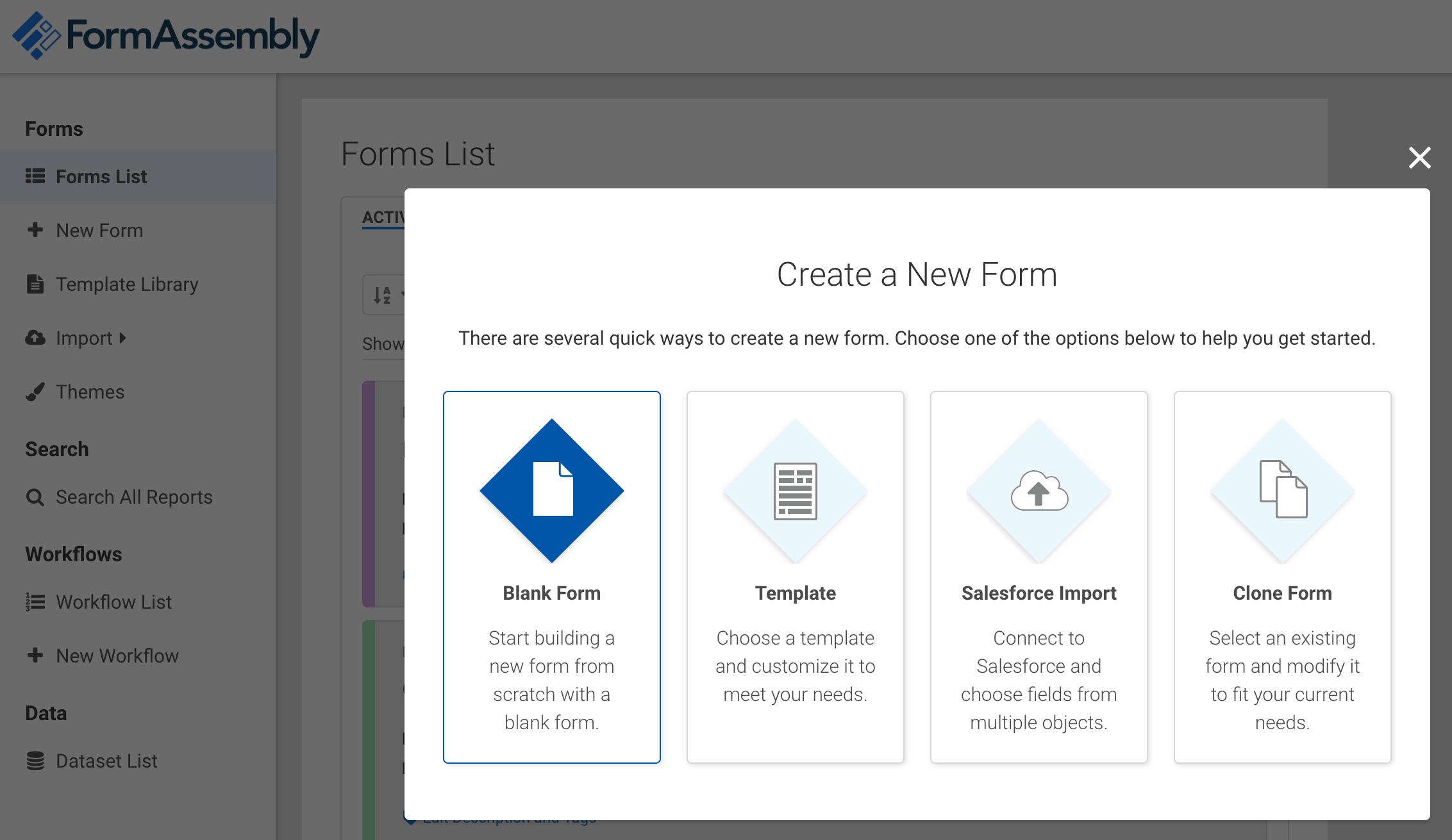Click the Data sidebar section header
Image resolution: width=1452 pixels, height=840 pixels.
click(x=46, y=713)
